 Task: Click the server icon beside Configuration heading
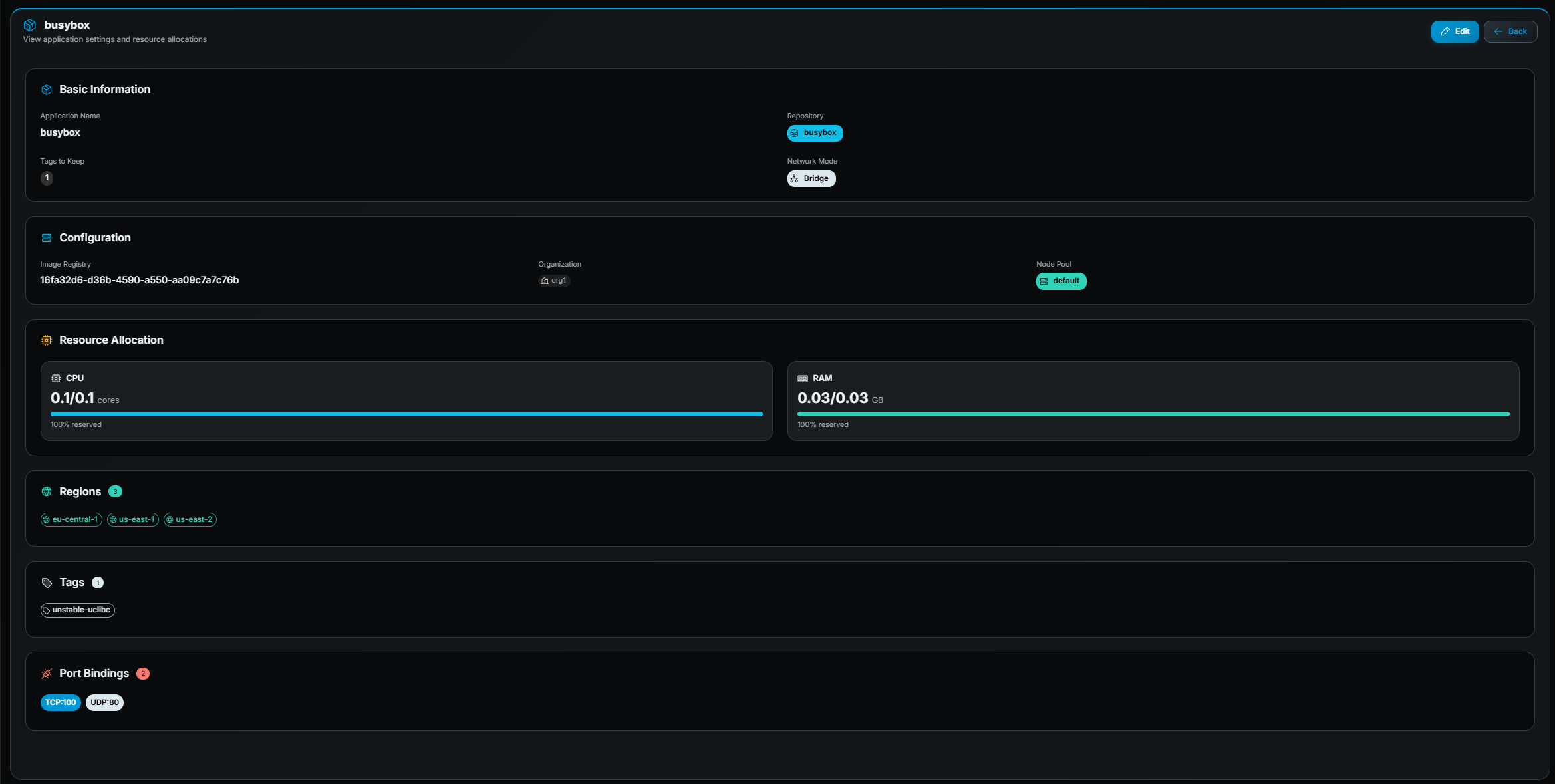[46, 237]
